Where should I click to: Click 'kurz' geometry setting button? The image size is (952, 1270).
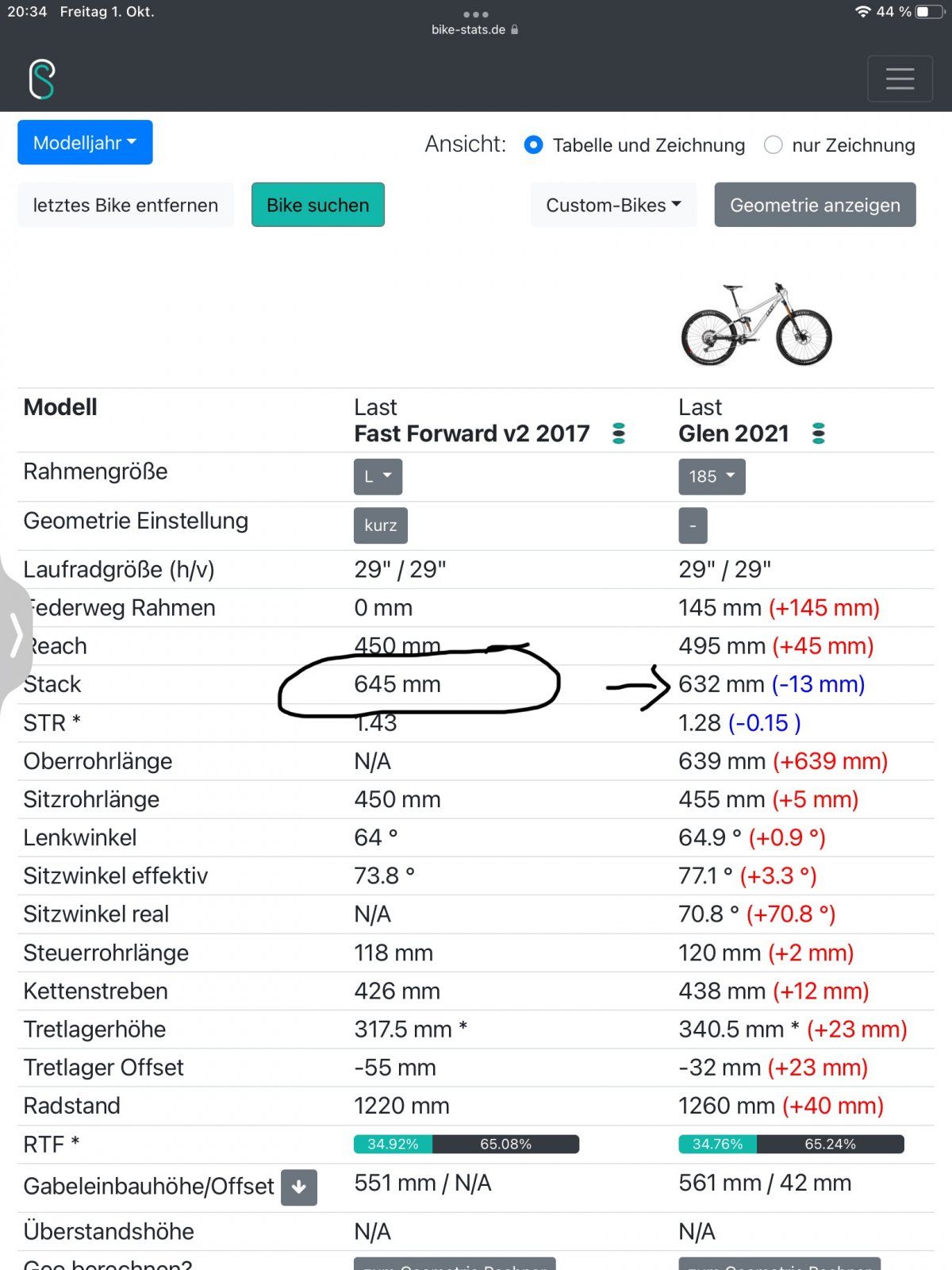[x=380, y=525]
